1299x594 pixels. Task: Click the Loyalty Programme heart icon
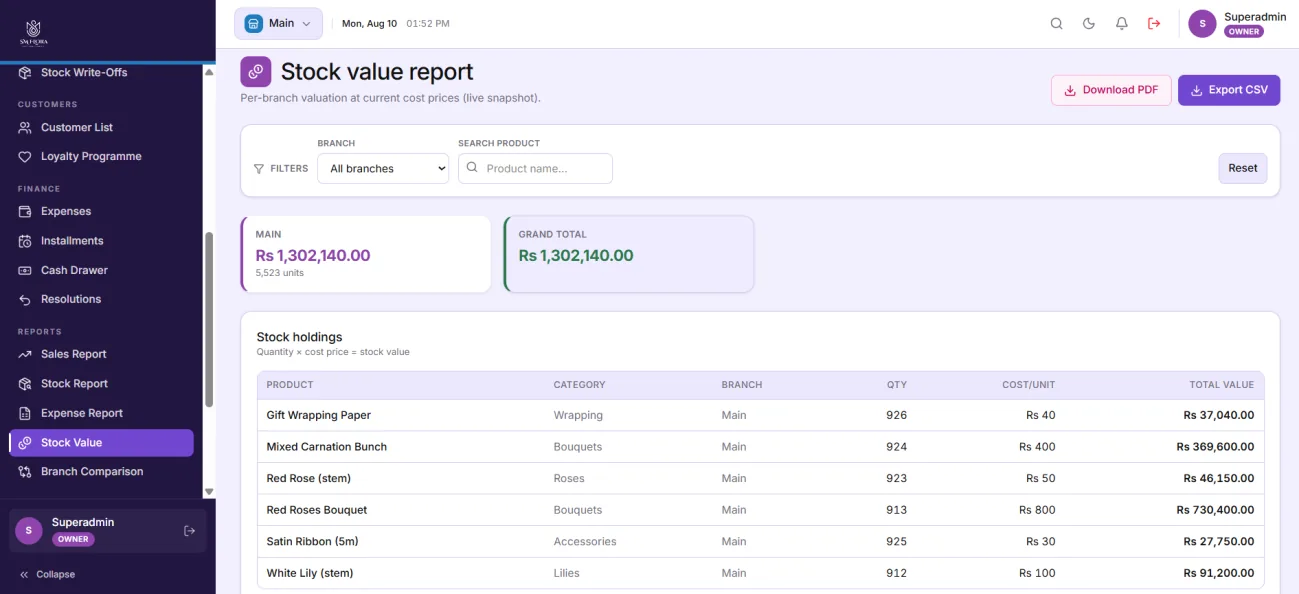pos(25,157)
